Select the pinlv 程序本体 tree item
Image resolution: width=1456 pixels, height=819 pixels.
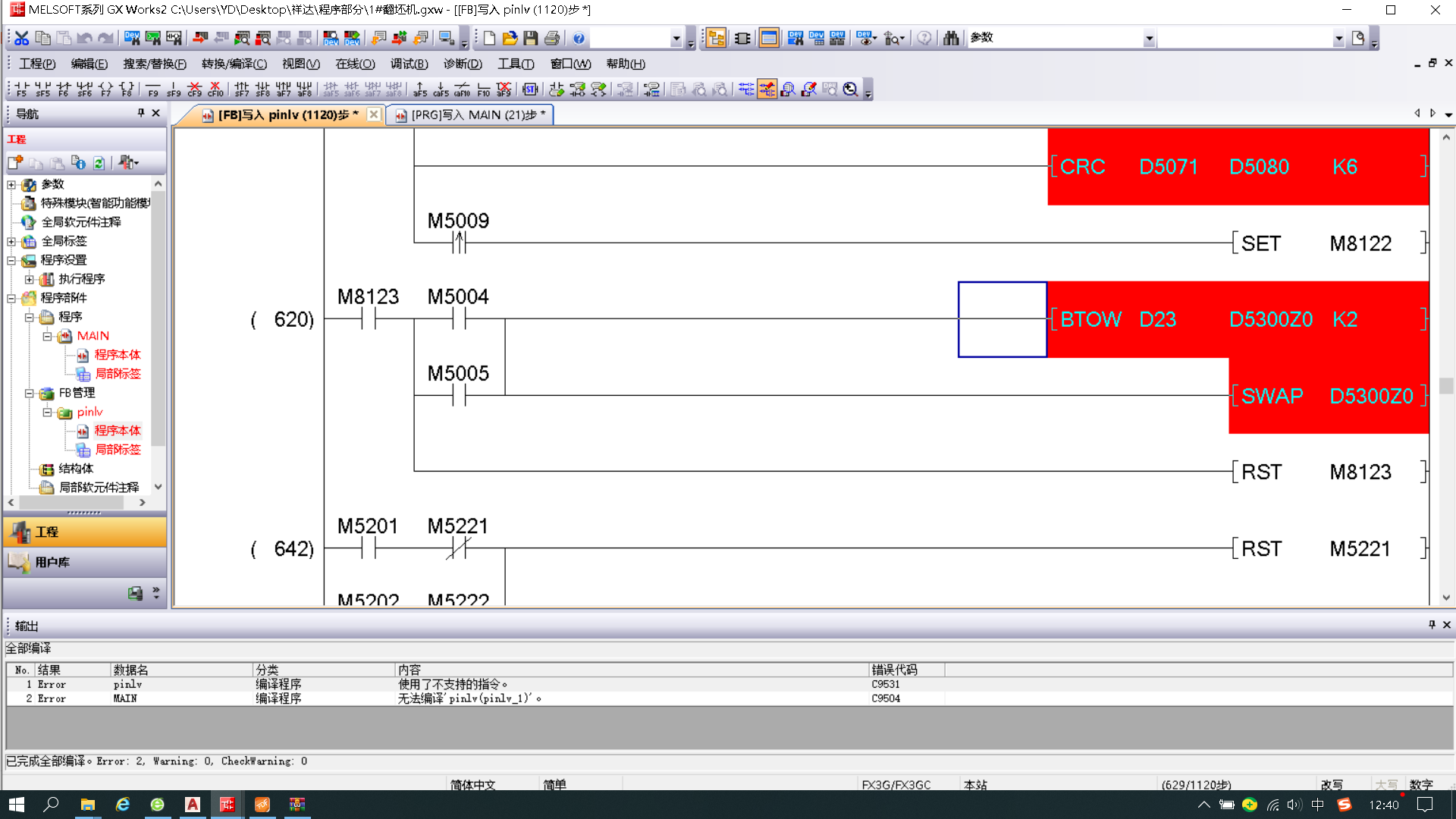click(117, 431)
